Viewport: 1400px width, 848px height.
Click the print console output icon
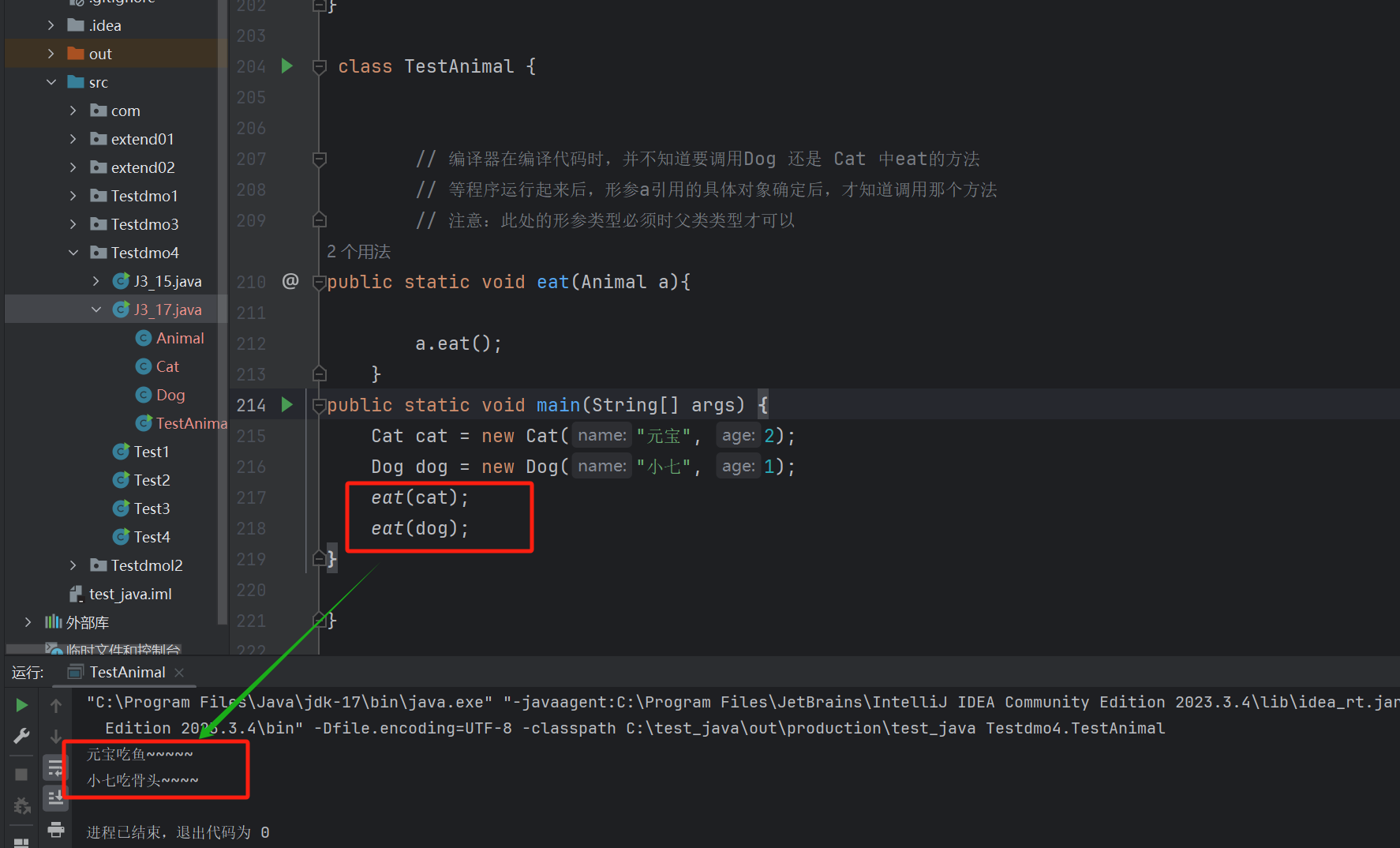(55, 829)
